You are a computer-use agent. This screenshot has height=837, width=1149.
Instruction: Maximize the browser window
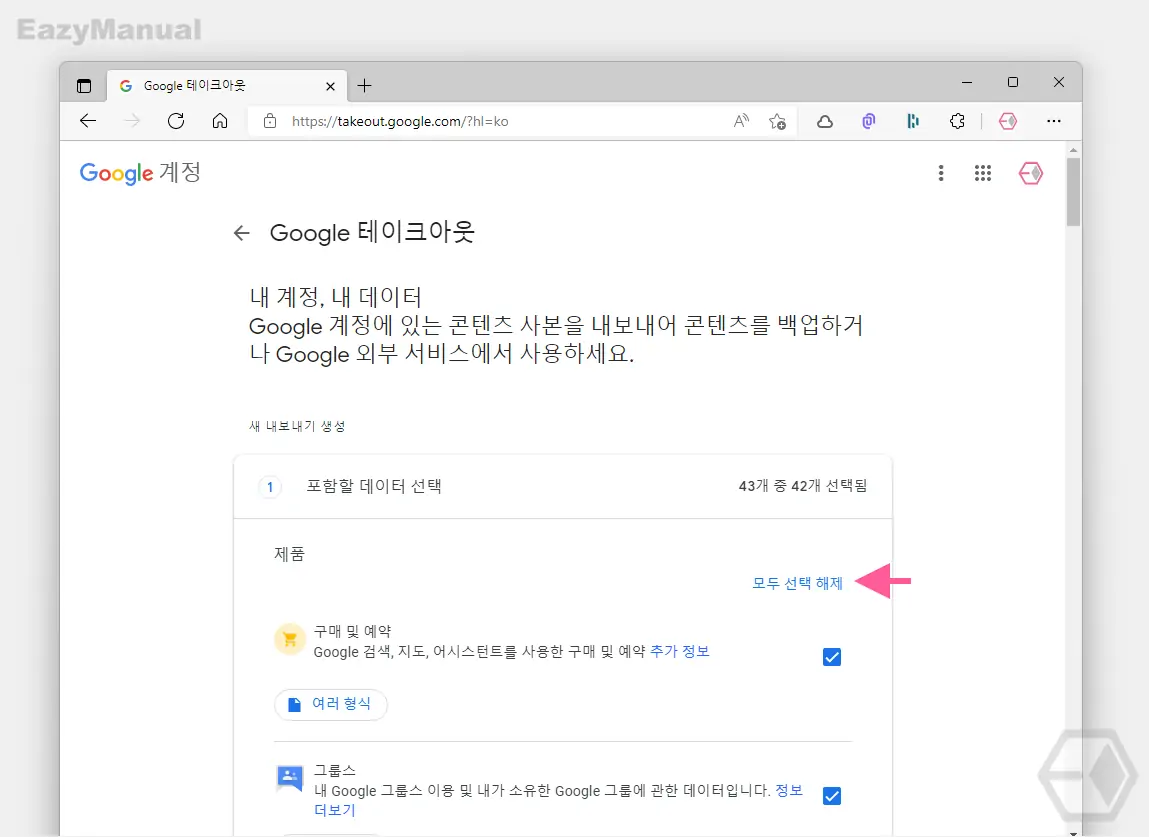(1013, 83)
